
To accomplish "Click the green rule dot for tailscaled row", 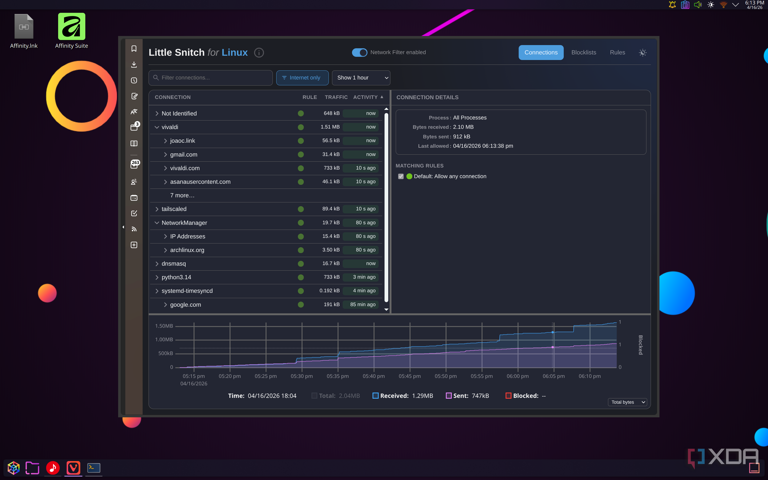I will point(301,209).
